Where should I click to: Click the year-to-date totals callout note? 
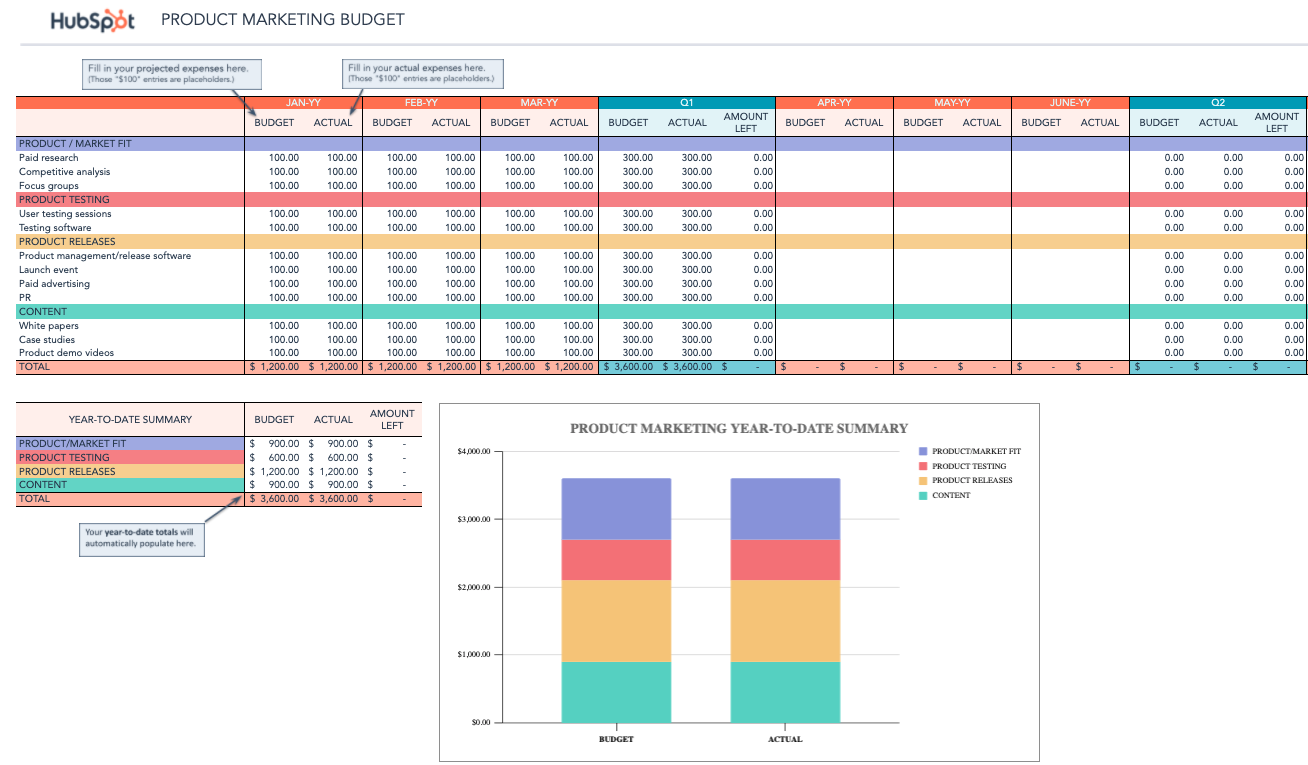141,538
